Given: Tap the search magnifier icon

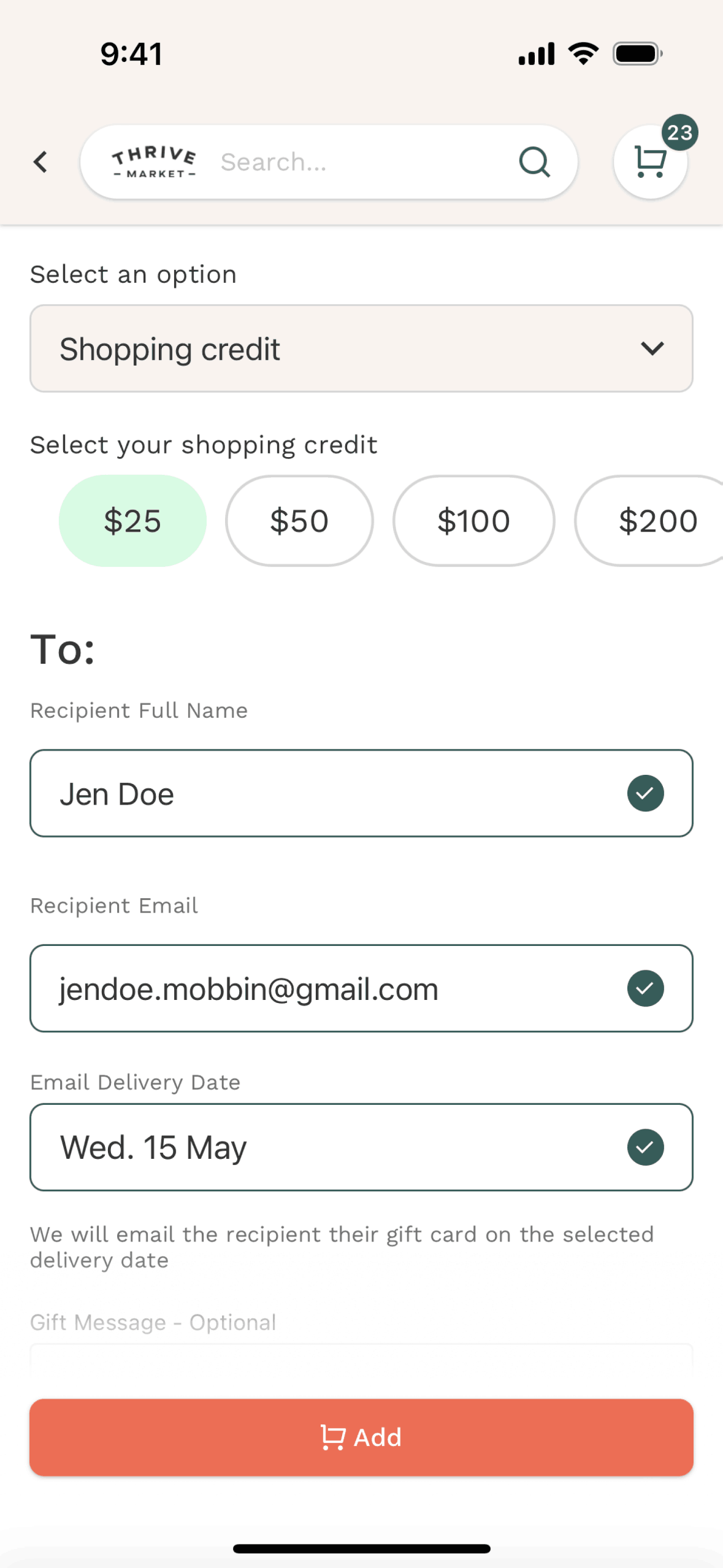Looking at the screenshot, I should tap(534, 162).
